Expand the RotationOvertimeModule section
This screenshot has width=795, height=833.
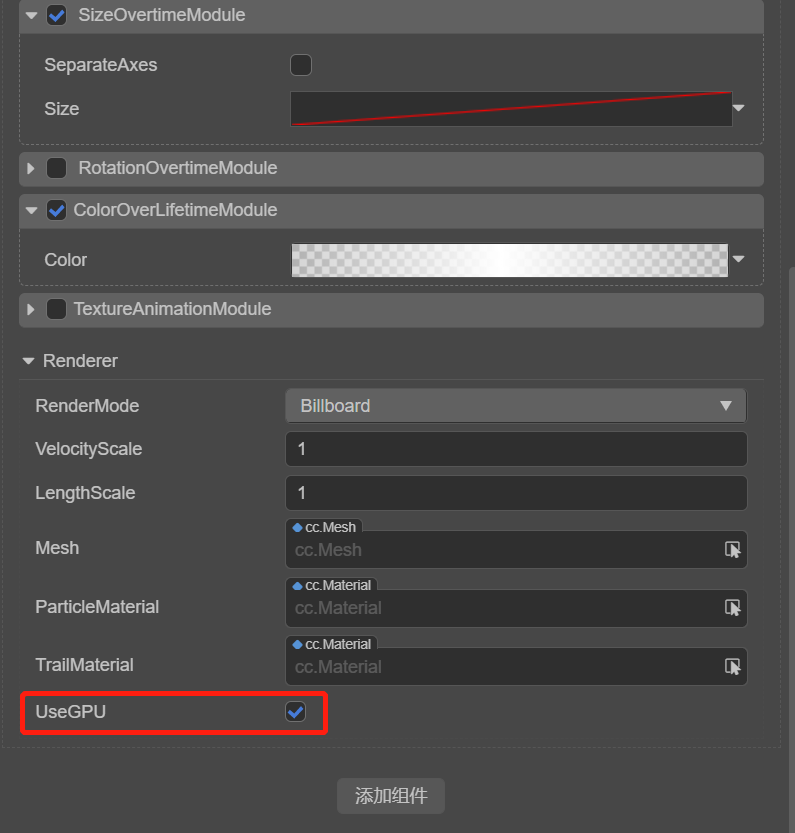32,168
